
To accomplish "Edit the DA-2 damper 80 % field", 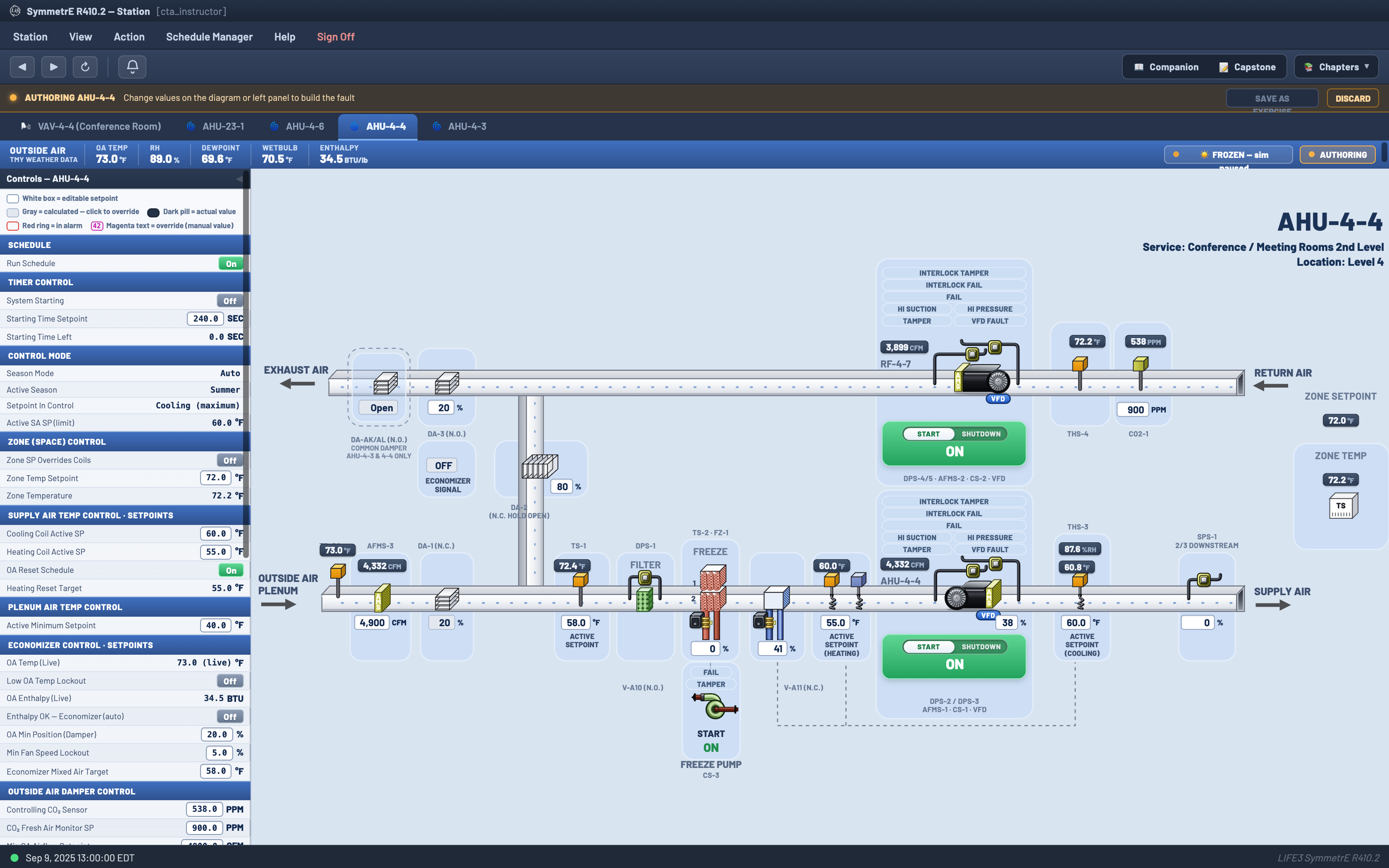I will click(x=561, y=487).
